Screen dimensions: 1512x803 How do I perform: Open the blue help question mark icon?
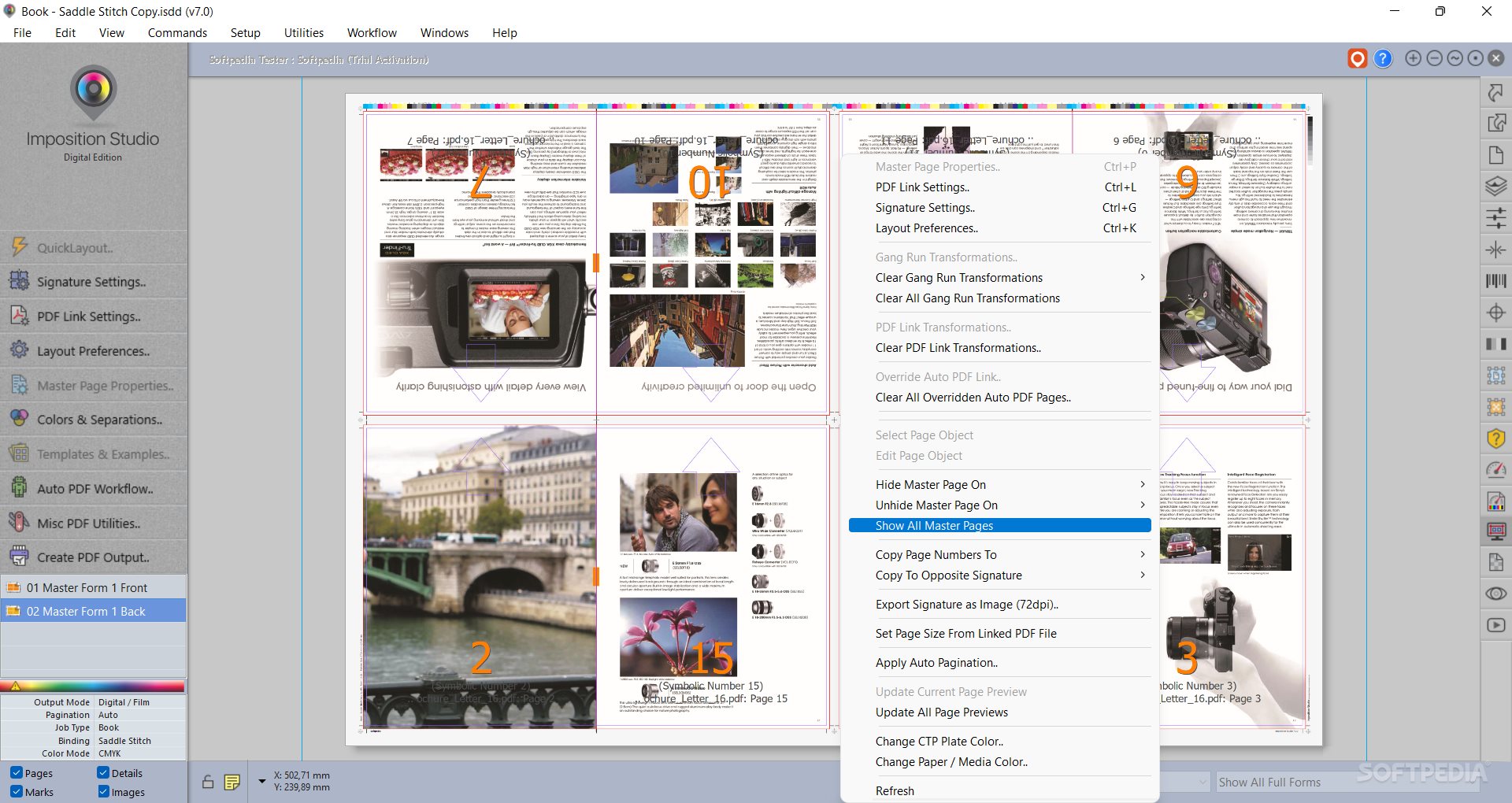point(1383,59)
